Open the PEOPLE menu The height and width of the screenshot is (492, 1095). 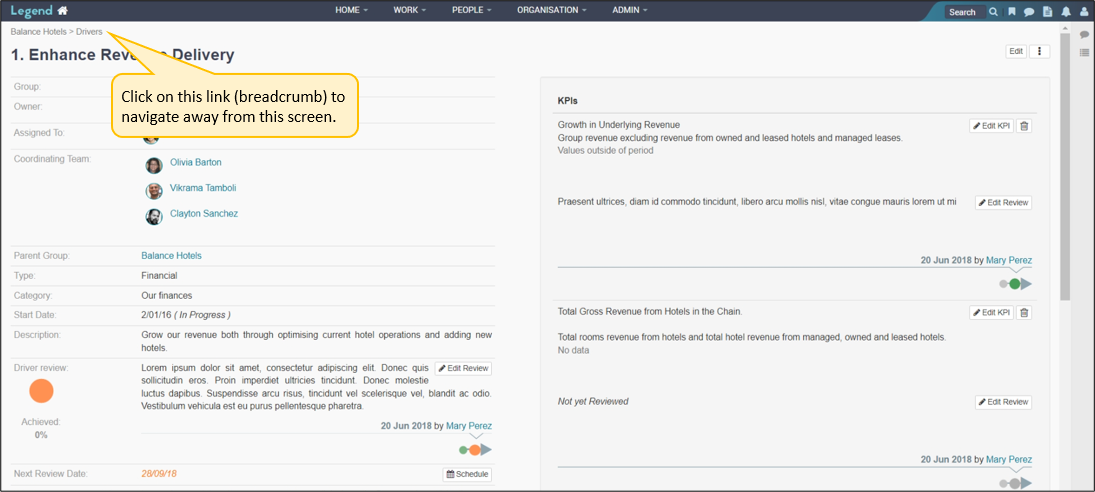(471, 10)
